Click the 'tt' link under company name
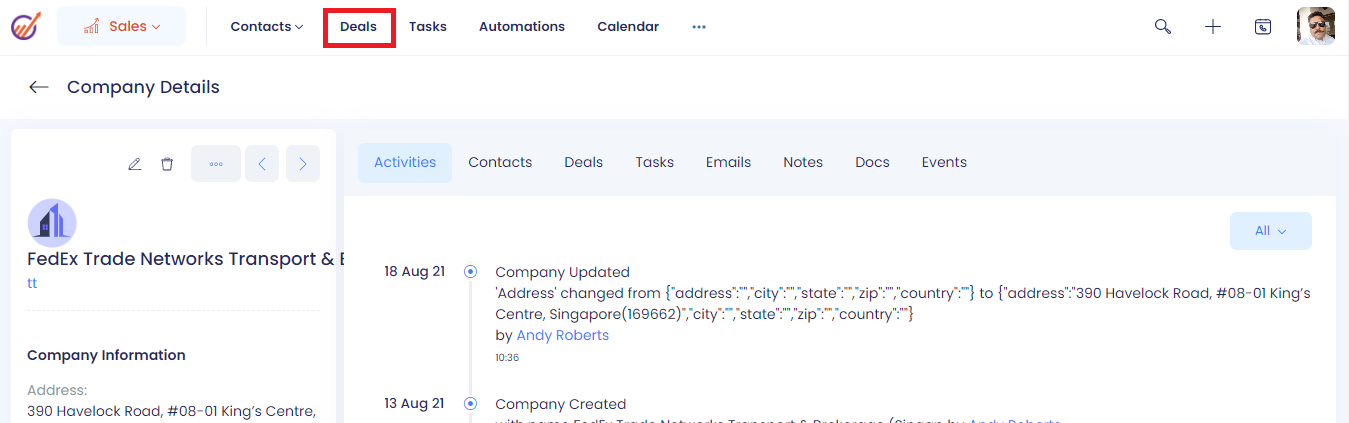The image size is (1349, 423). (32, 283)
